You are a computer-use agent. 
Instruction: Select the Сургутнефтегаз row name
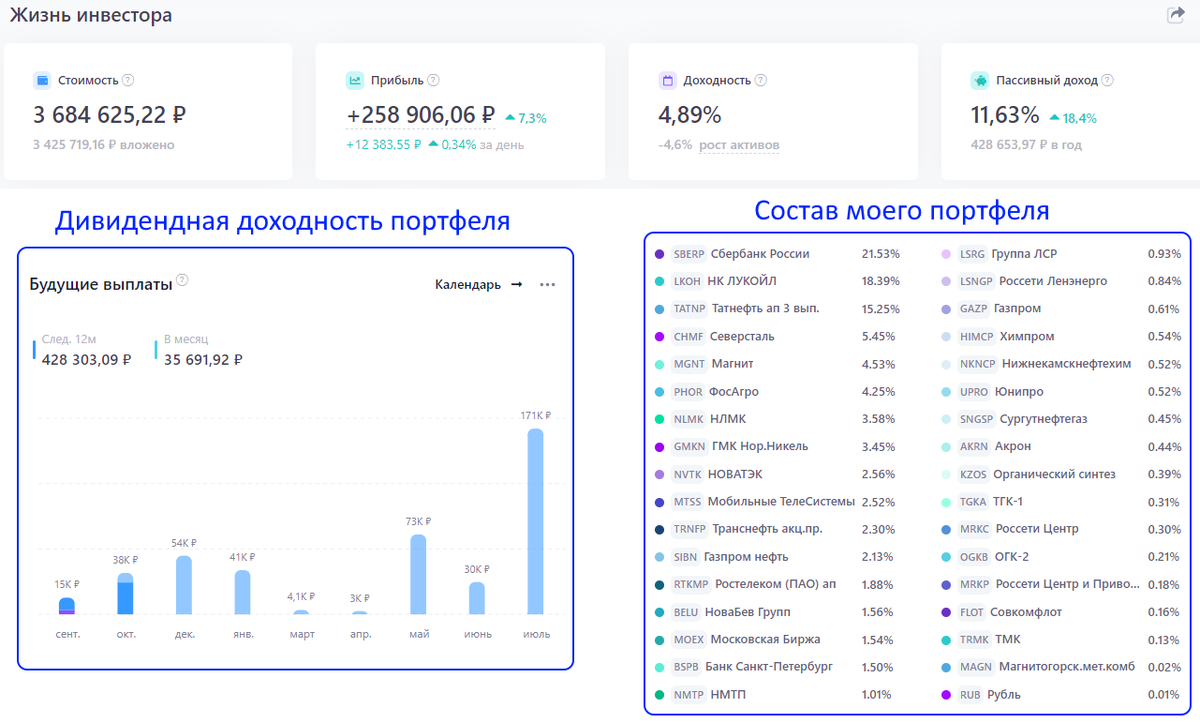[1043, 419]
